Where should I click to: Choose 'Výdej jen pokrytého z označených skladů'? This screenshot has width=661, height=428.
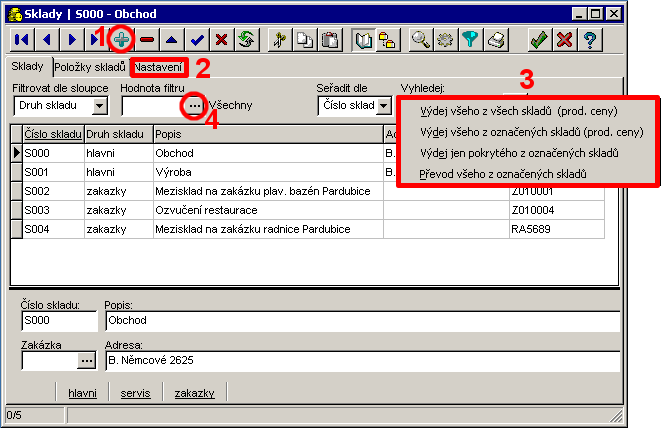click(518, 152)
